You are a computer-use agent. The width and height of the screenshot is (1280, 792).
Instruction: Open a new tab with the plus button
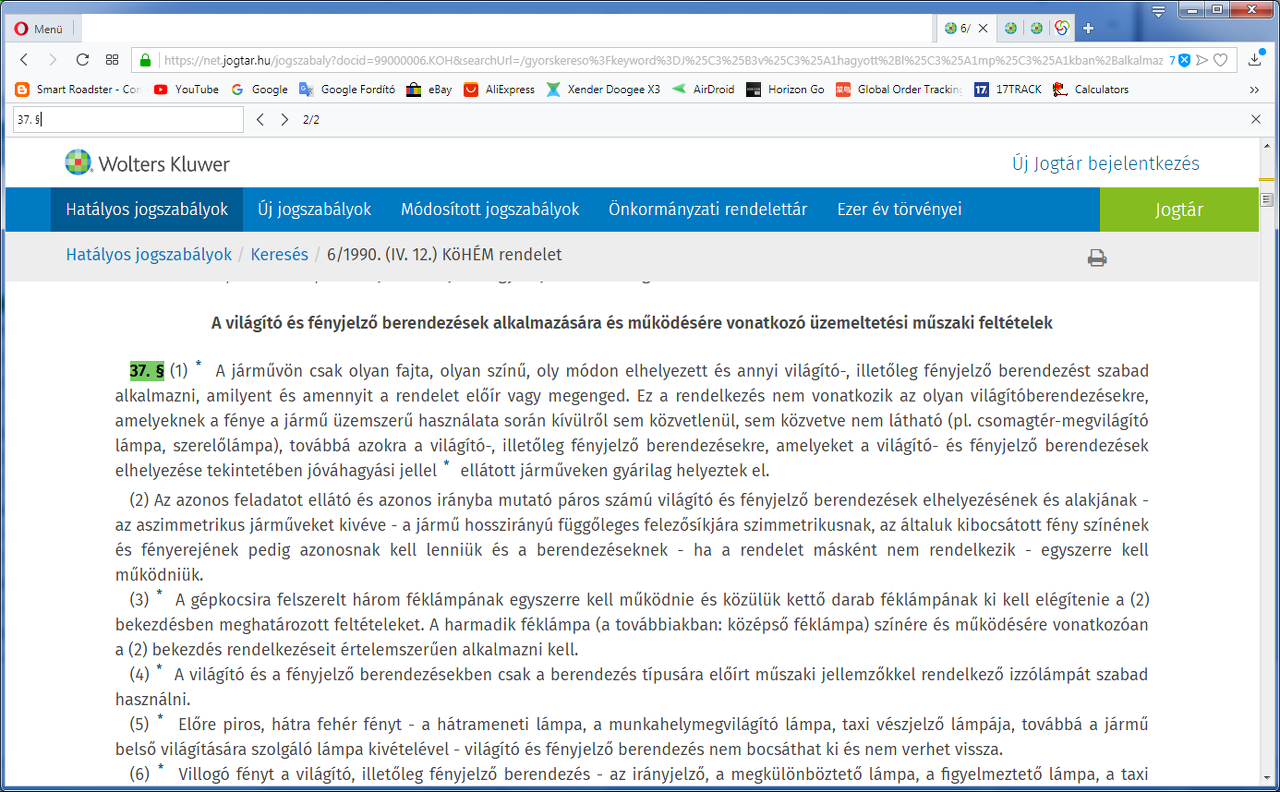tap(1089, 28)
